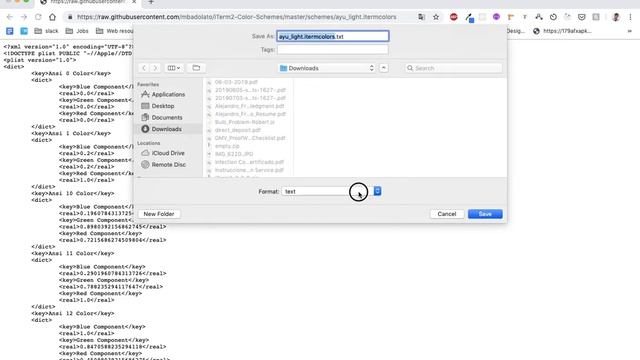Viewport: 640px width, 360px height.
Task: Click the blue Save button
Action: (485, 214)
